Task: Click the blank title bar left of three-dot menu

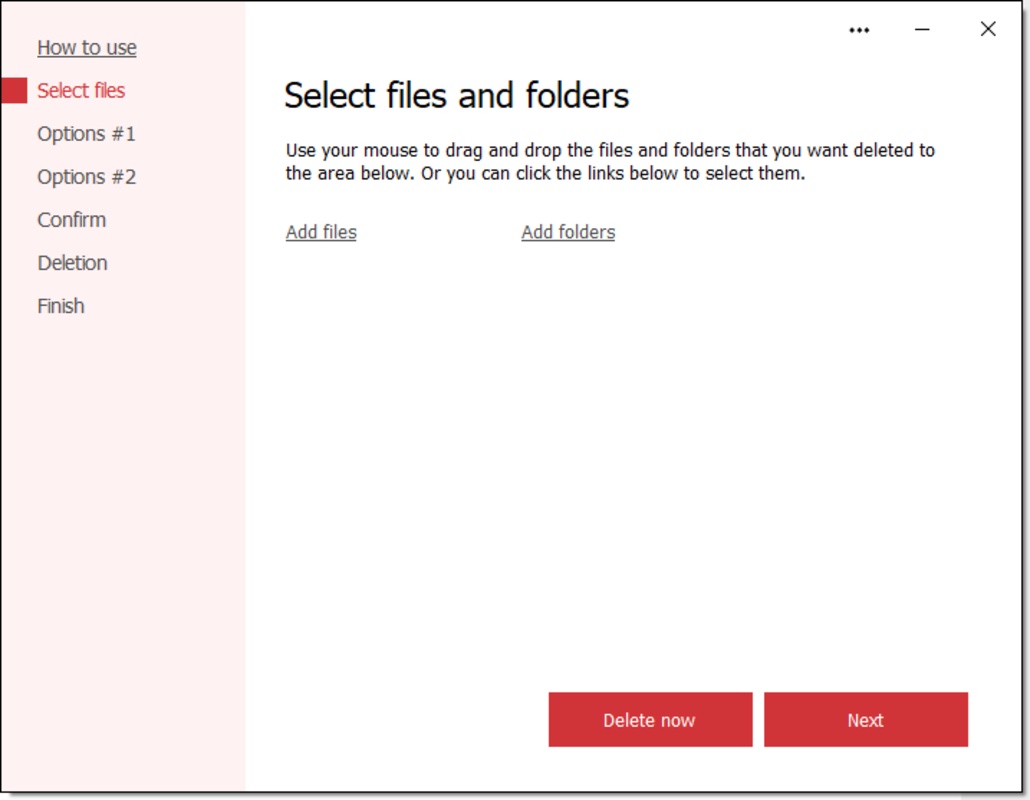Action: [x=550, y=30]
